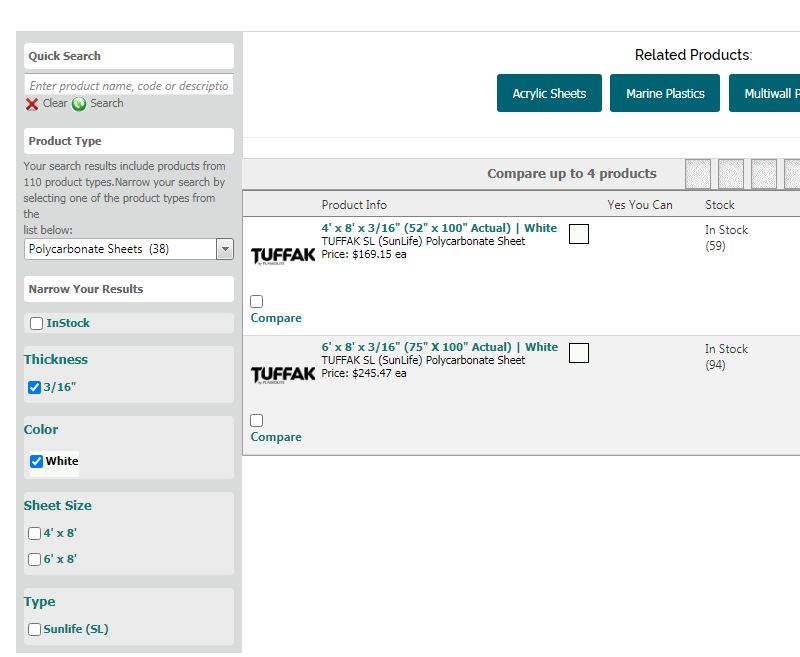Click the second empty compare slot

tap(731, 173)
